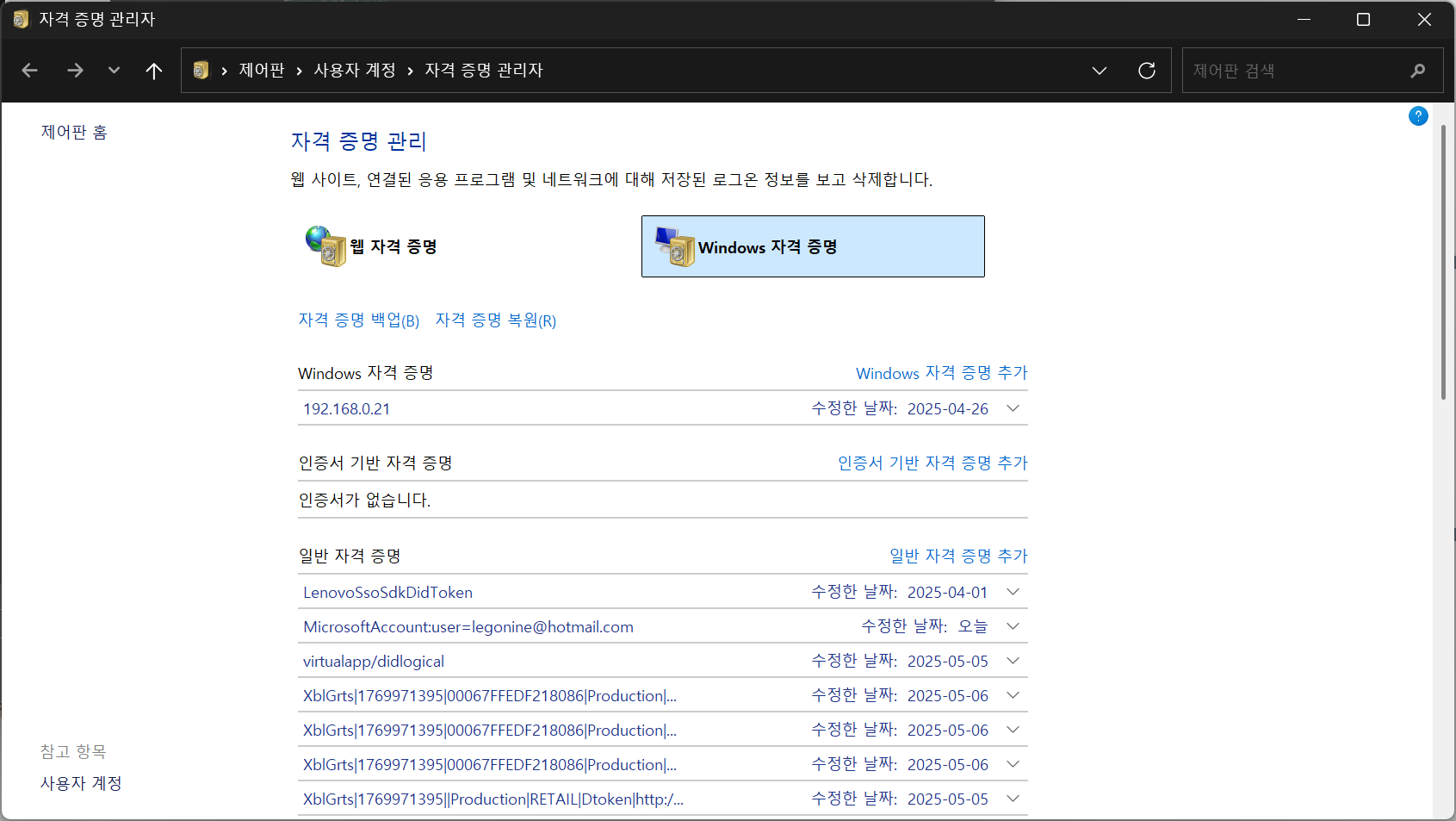
Task: Click the forward navigation arrow
Action: [75, 71]
